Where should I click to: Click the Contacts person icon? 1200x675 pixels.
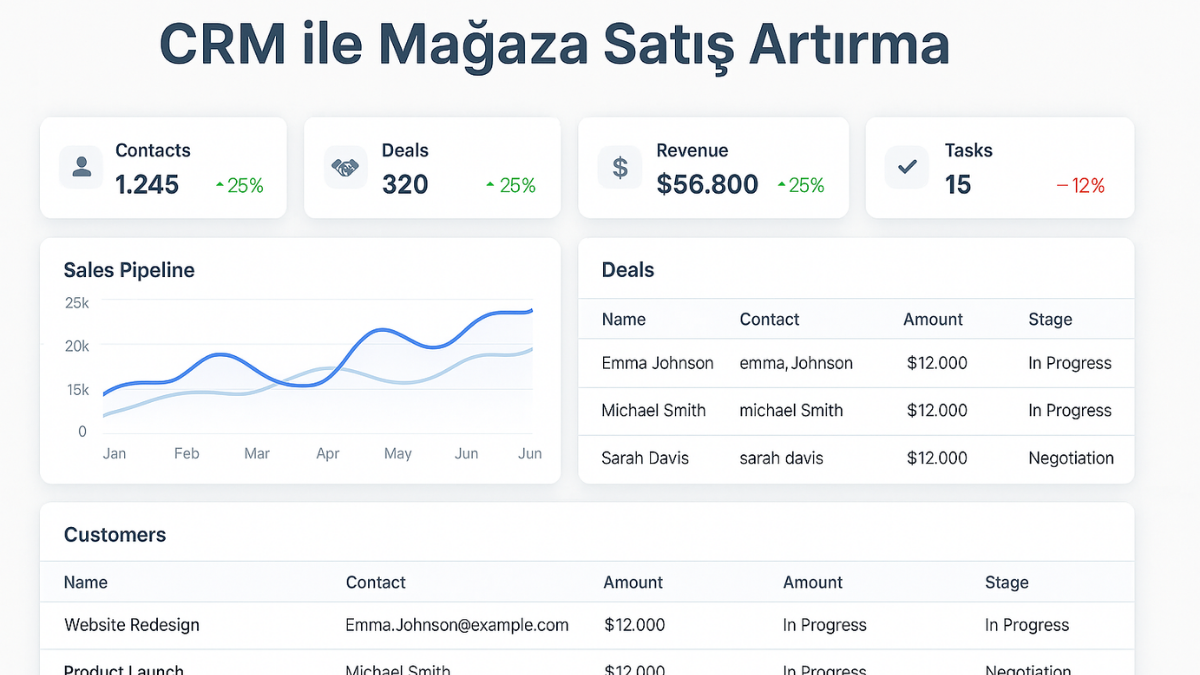coord(80,167)
